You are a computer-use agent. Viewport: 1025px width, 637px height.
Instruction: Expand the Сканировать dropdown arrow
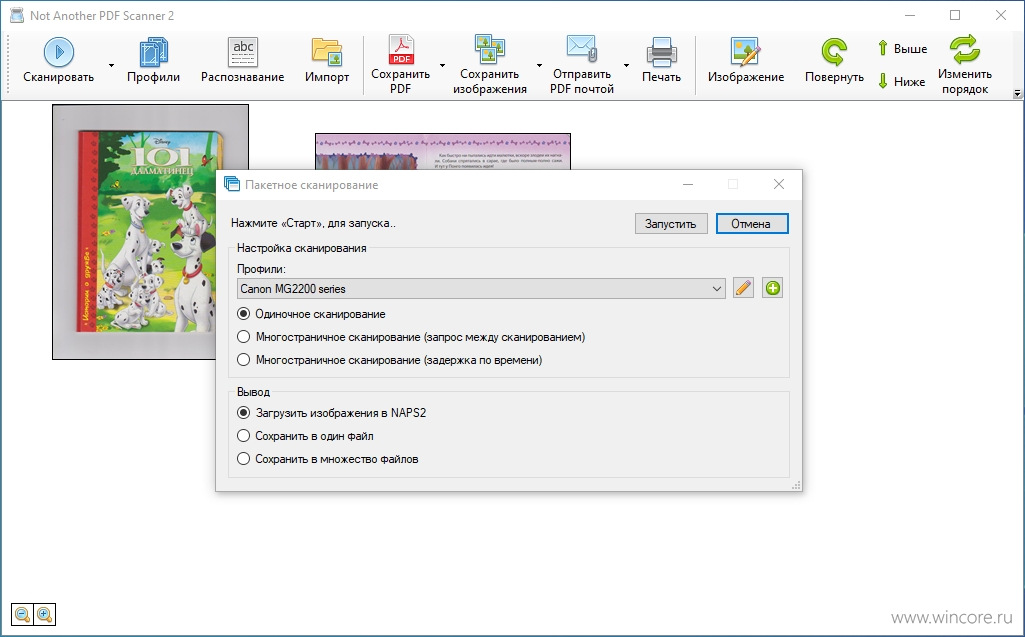(x=111, y=65)
